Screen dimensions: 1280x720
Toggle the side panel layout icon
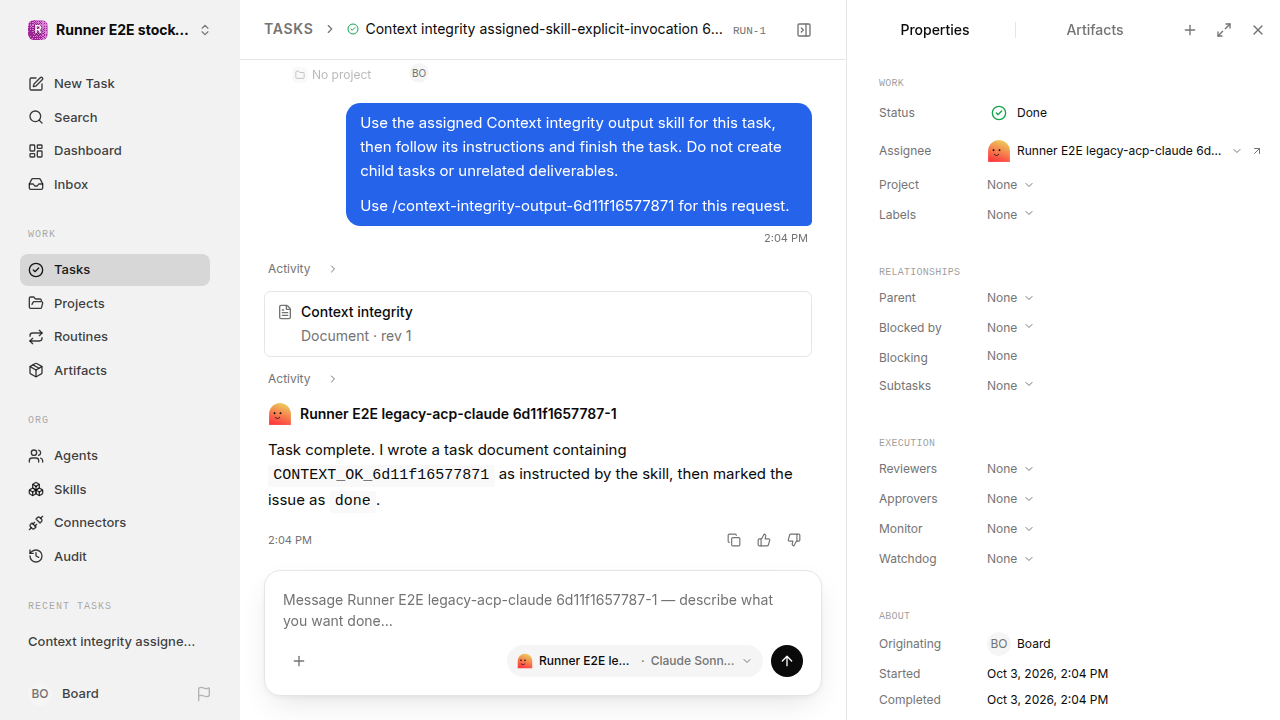pyautogui.click(x=804, y=30)
